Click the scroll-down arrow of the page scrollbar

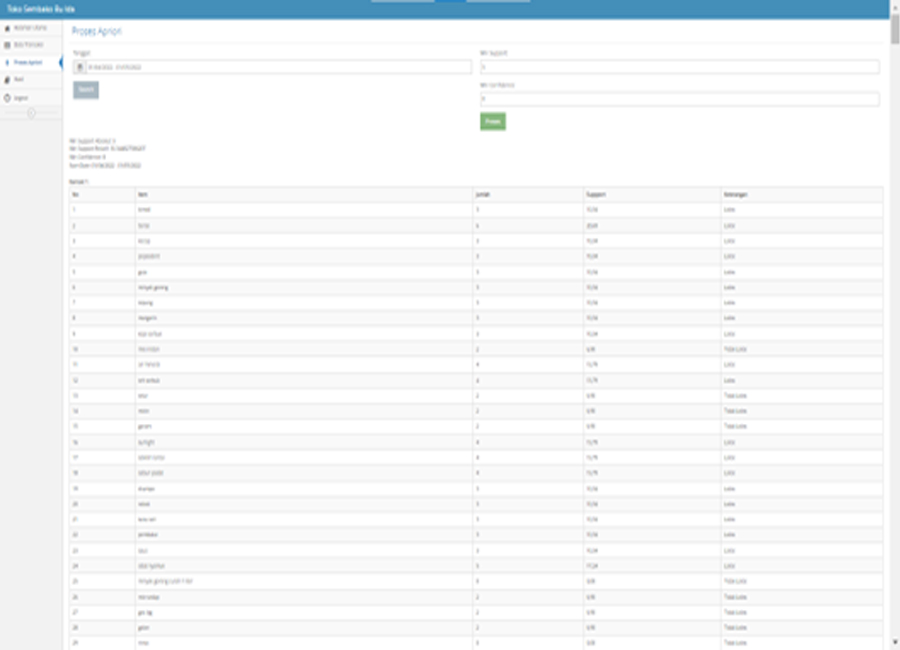point(894,641)
